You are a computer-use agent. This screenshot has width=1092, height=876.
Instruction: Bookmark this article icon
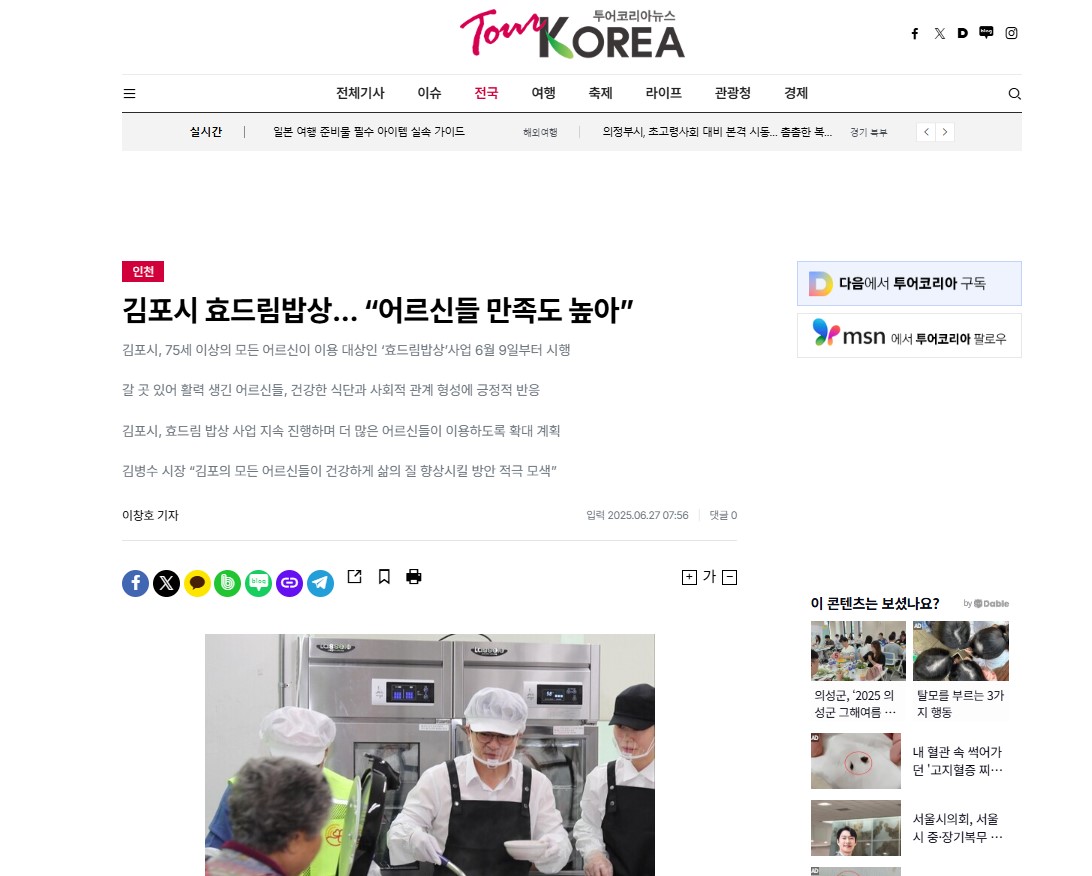(384, 577)
